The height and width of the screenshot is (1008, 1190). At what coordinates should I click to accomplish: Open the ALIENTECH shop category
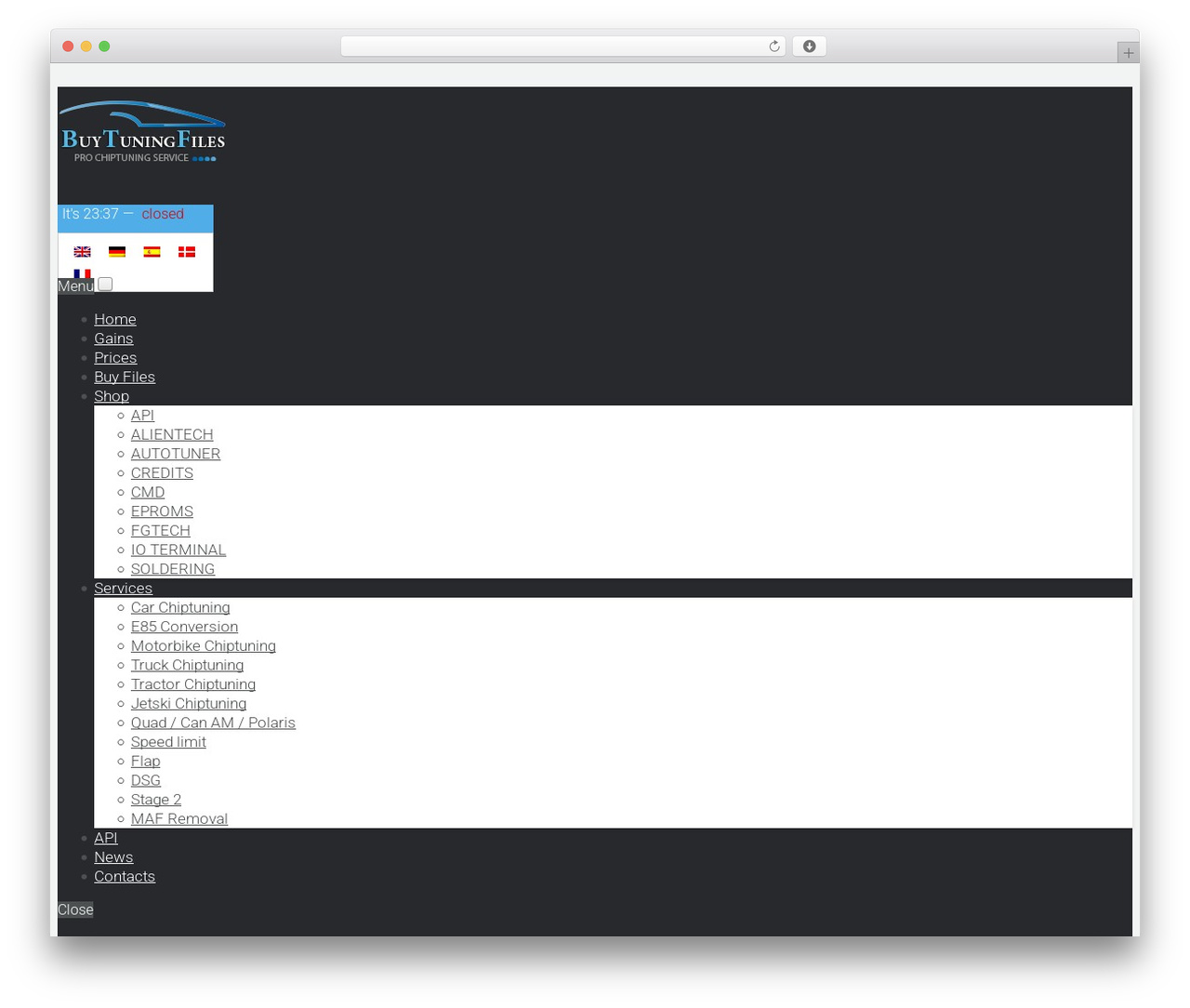172,434
